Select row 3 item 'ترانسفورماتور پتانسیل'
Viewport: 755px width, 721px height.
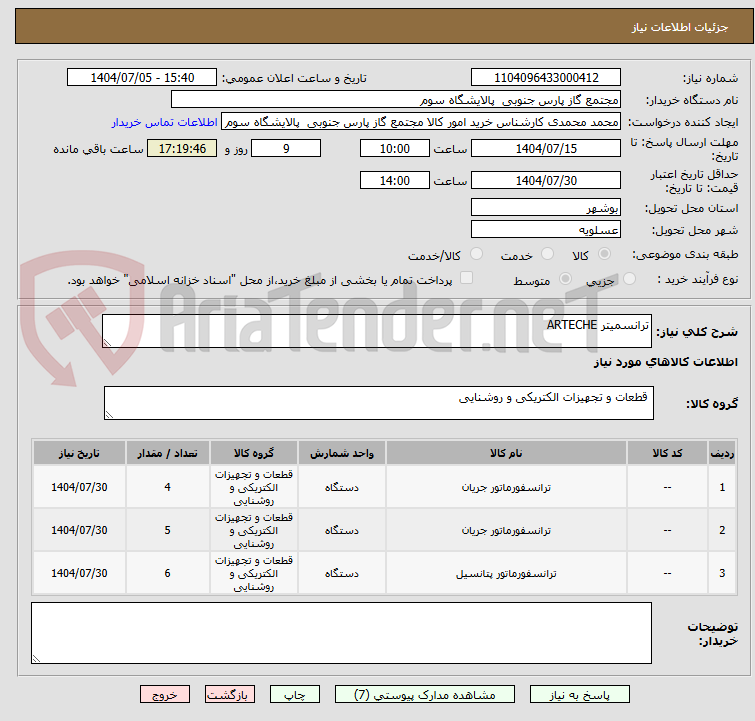click(506, 573)
